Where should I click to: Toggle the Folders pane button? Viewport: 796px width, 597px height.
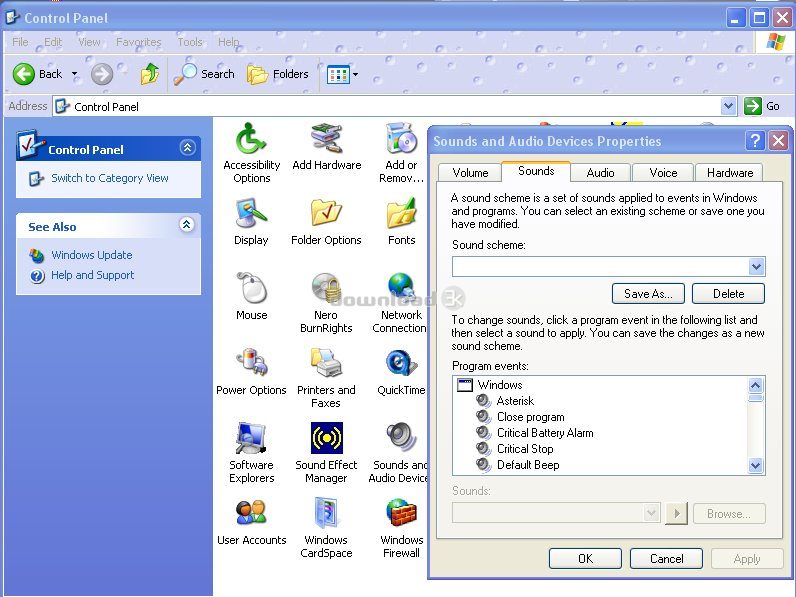[278, 74]
